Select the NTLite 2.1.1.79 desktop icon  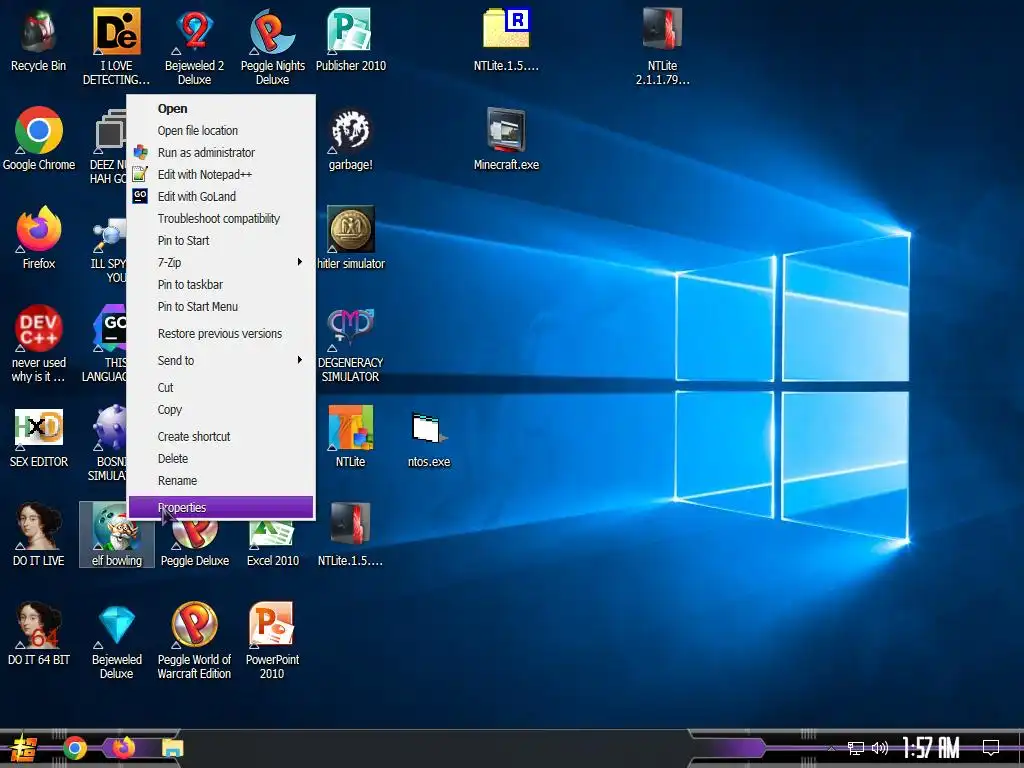[662, 46]
